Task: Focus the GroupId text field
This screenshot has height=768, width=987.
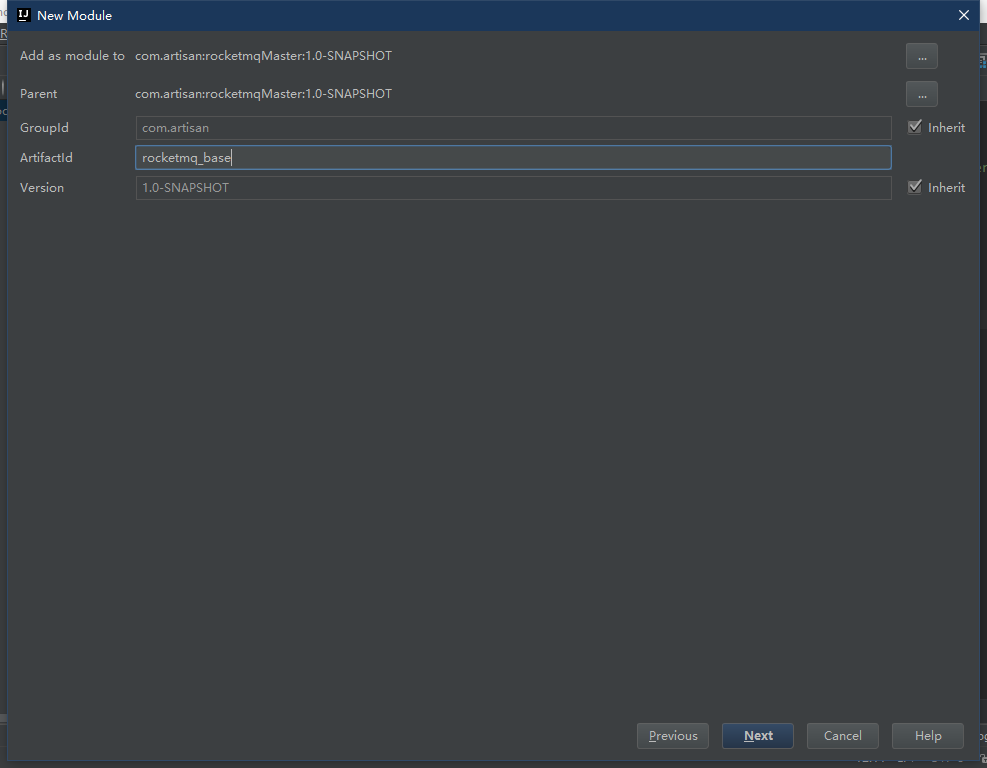Action: coord(513,128)
